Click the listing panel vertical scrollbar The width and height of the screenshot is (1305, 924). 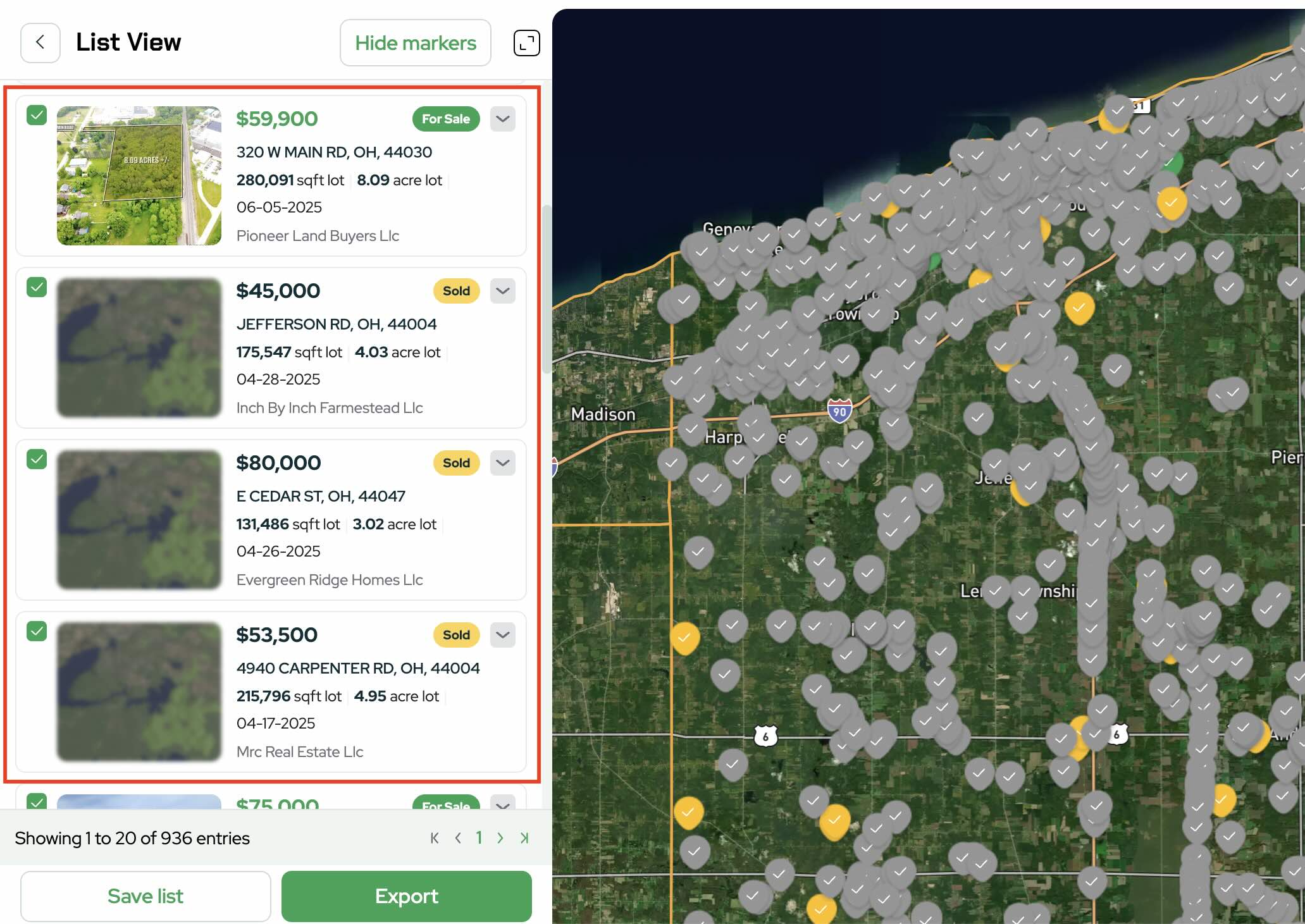(x=546, y=289)
